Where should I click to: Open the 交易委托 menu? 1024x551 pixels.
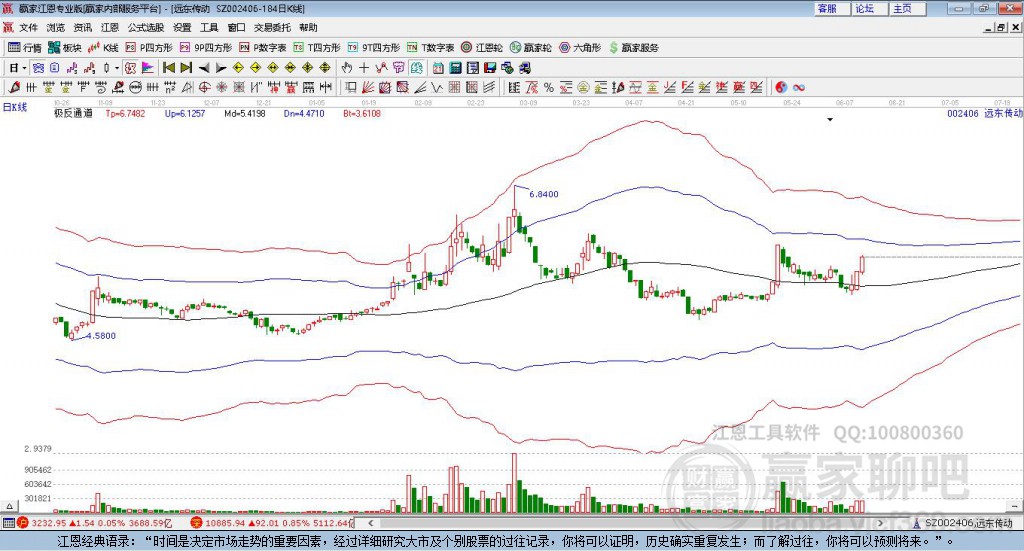272,27
